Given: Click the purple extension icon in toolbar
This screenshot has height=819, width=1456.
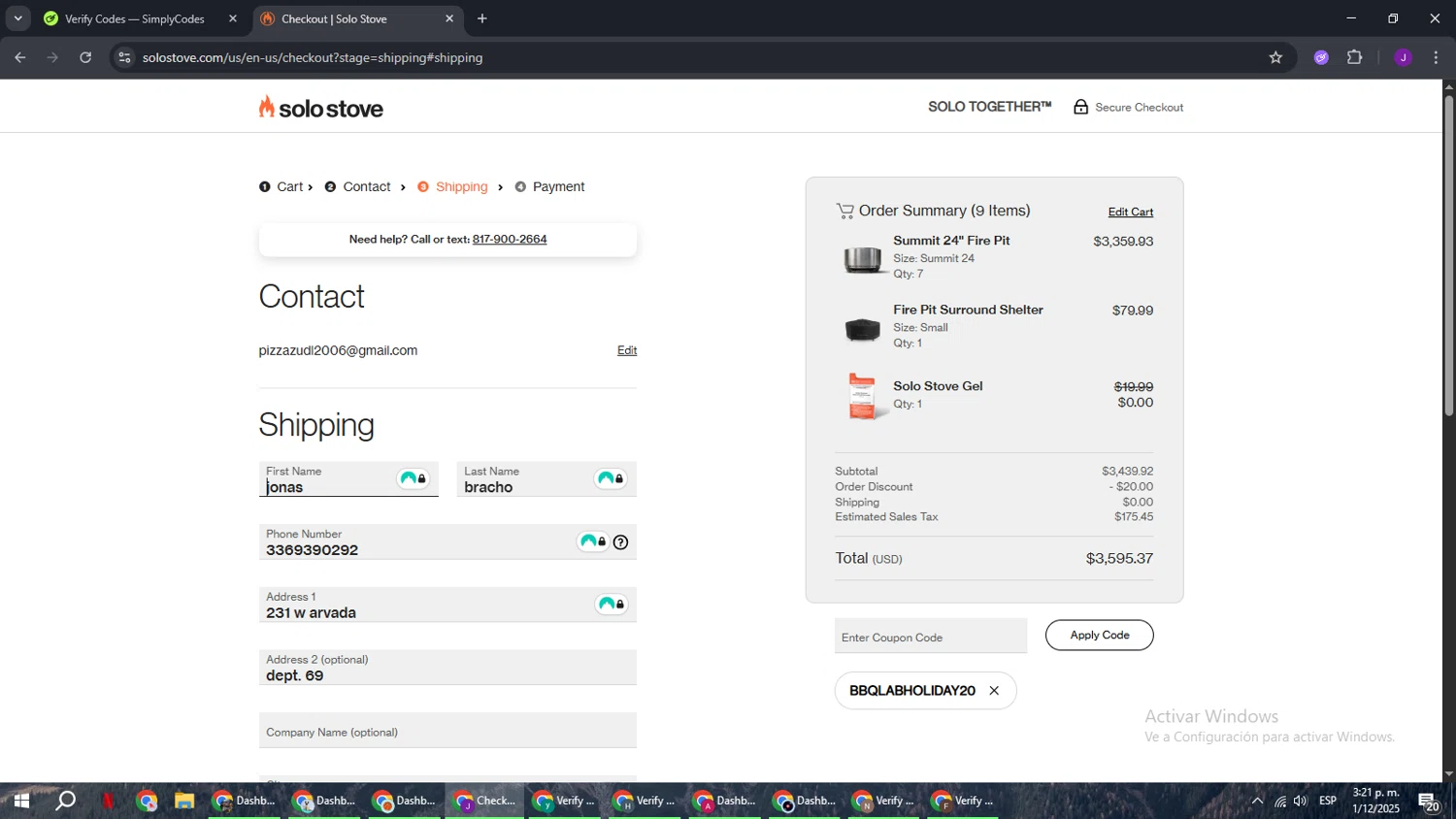Looking at the screenshot, I should [1321, 57].
